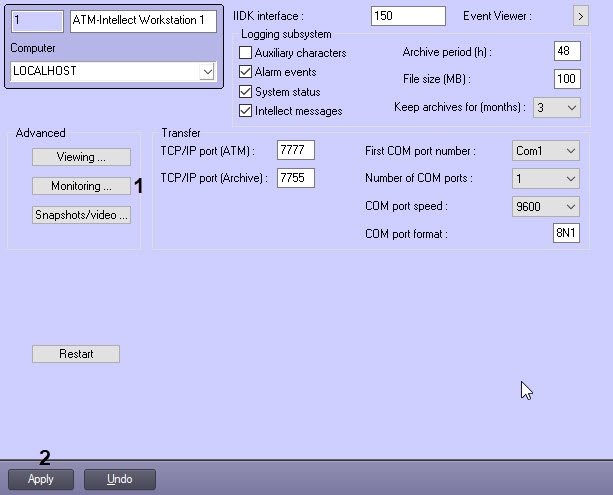Screen dimensions: 613x495
Task: Click the Event Viewer label
Action: click(497, 16)
